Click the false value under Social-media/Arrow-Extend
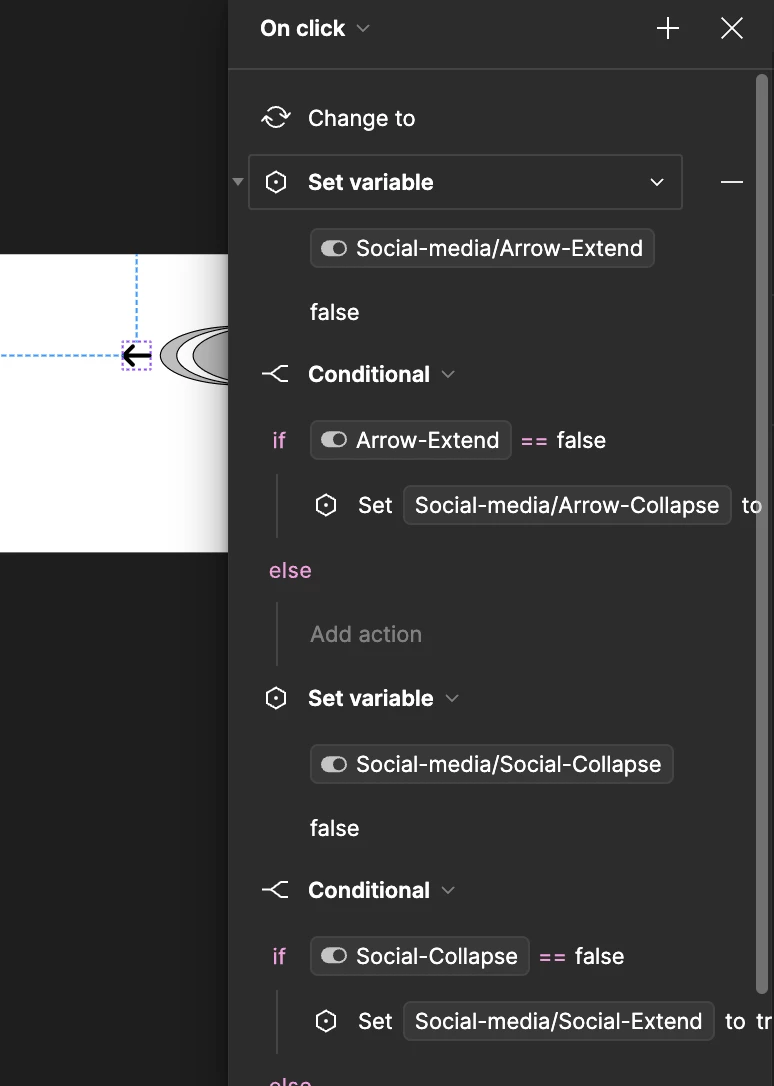This screenshot has width=774, height=1086. pos(334,312)
